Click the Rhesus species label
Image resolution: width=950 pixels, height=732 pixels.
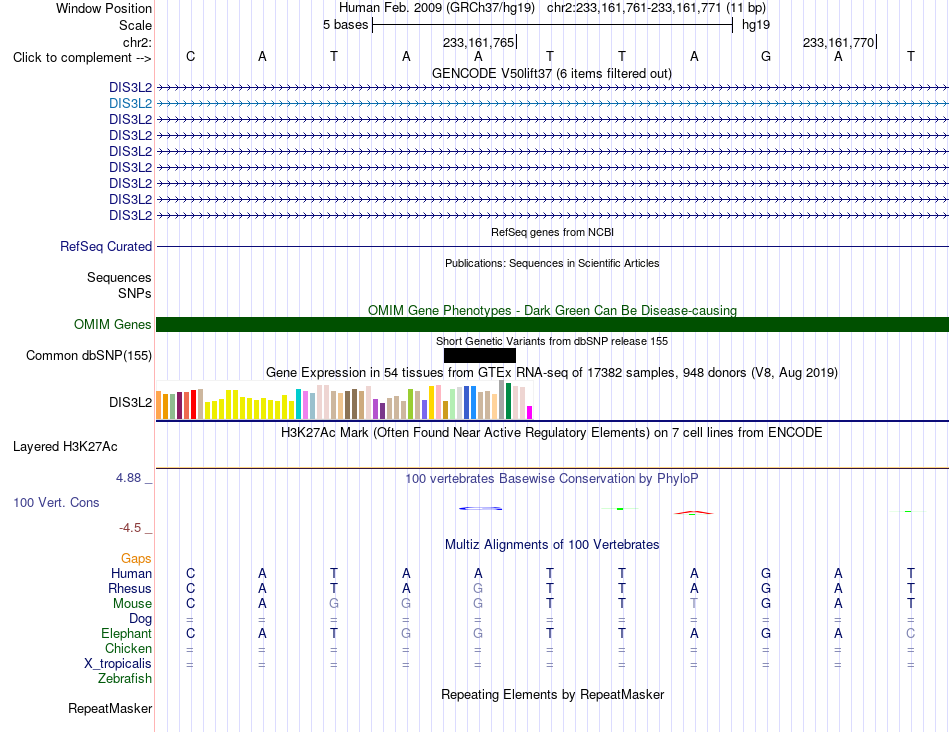click(130, 588)
